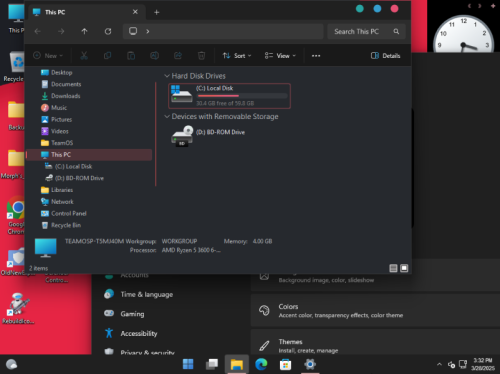Screen dimensions: 500x374
Task: Click the Windows Start button
Action: (188, 364)
